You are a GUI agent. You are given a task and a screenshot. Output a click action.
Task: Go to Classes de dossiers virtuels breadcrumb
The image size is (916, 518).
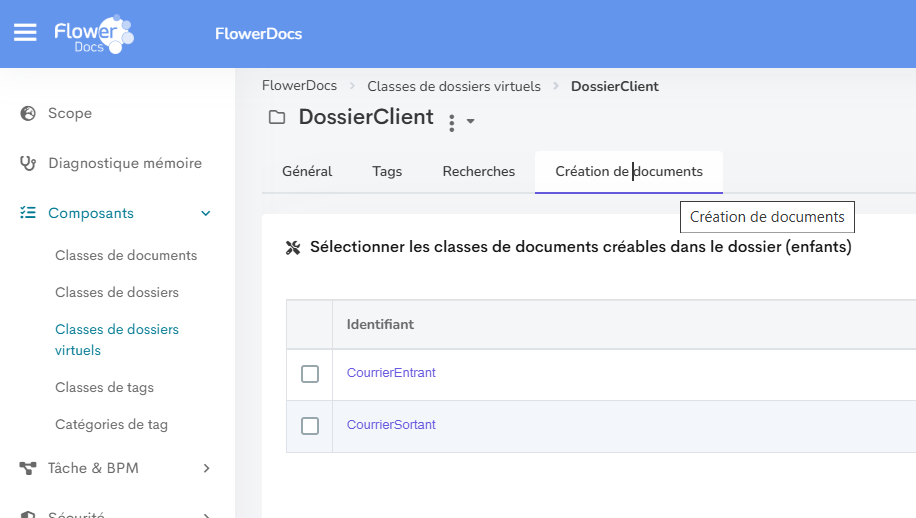(x=454, y=86)
